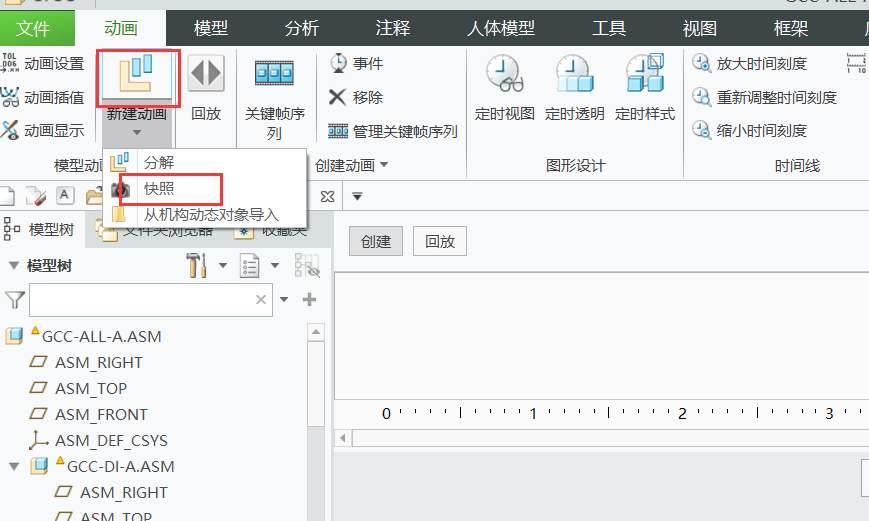Click the timeline mark at 0
Viewport: 869px width, 521px height.
(386, 413)
